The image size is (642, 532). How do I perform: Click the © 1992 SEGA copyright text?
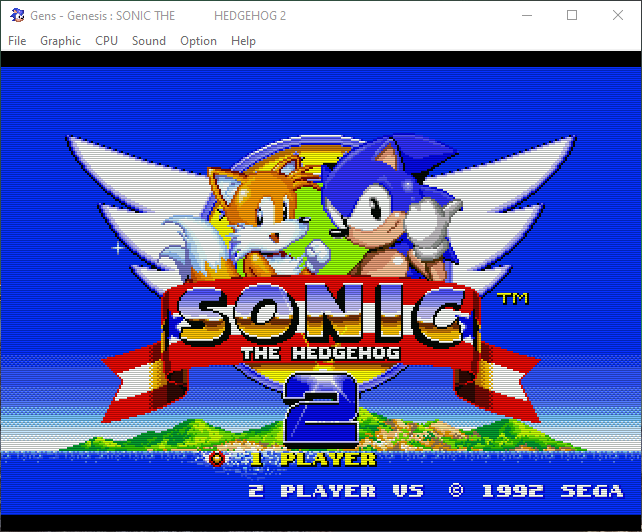tap(536, 490)
